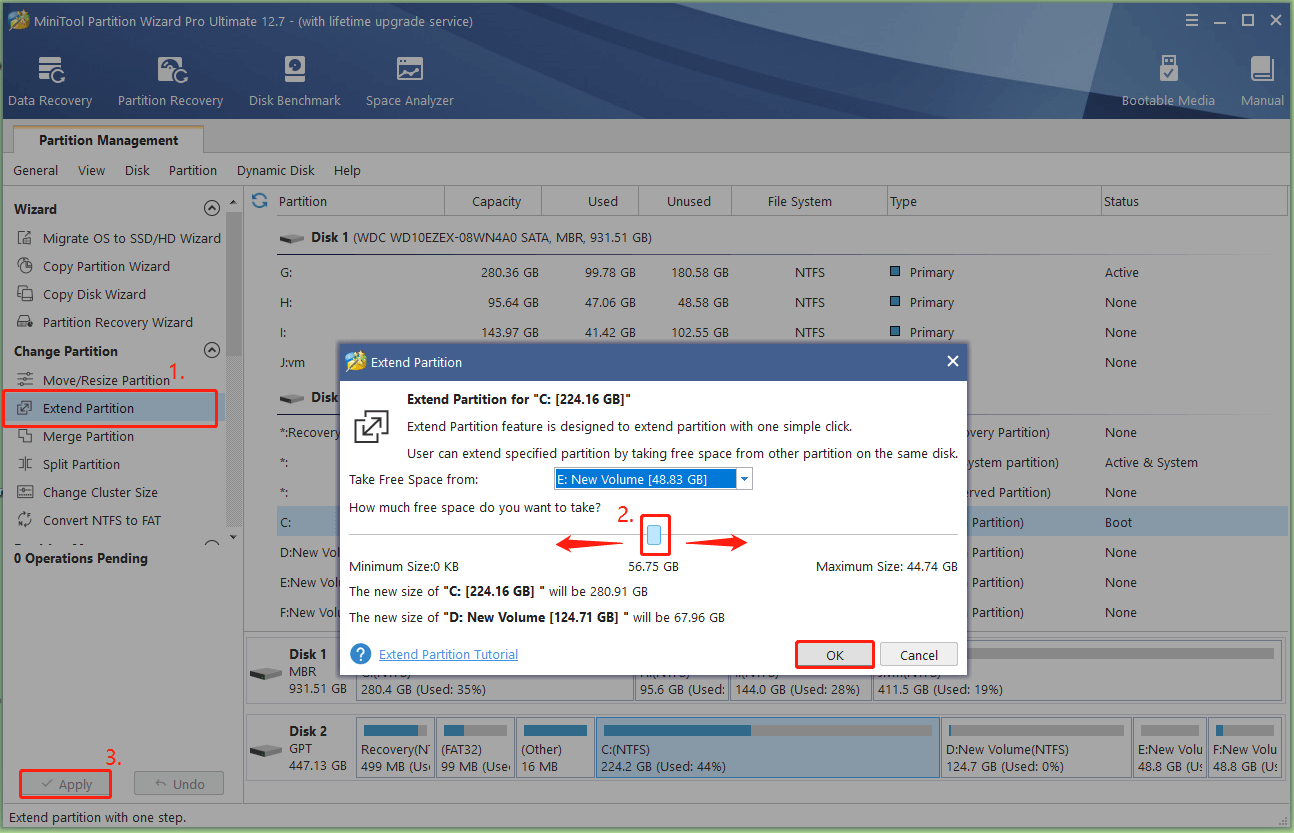Open the Partition Recovery tool

(x=170, y=82)
